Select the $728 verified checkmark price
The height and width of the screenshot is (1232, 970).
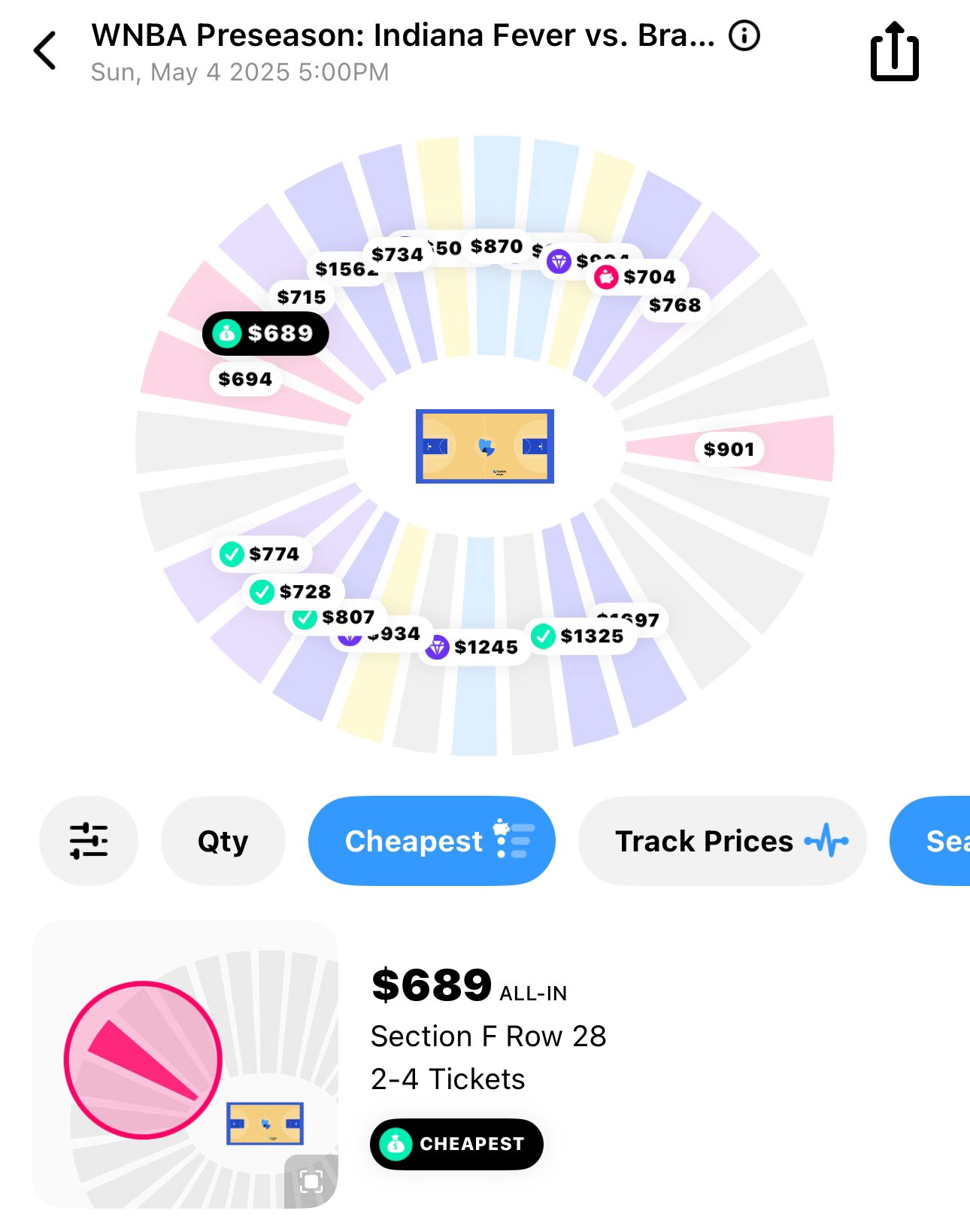[291, 592]
